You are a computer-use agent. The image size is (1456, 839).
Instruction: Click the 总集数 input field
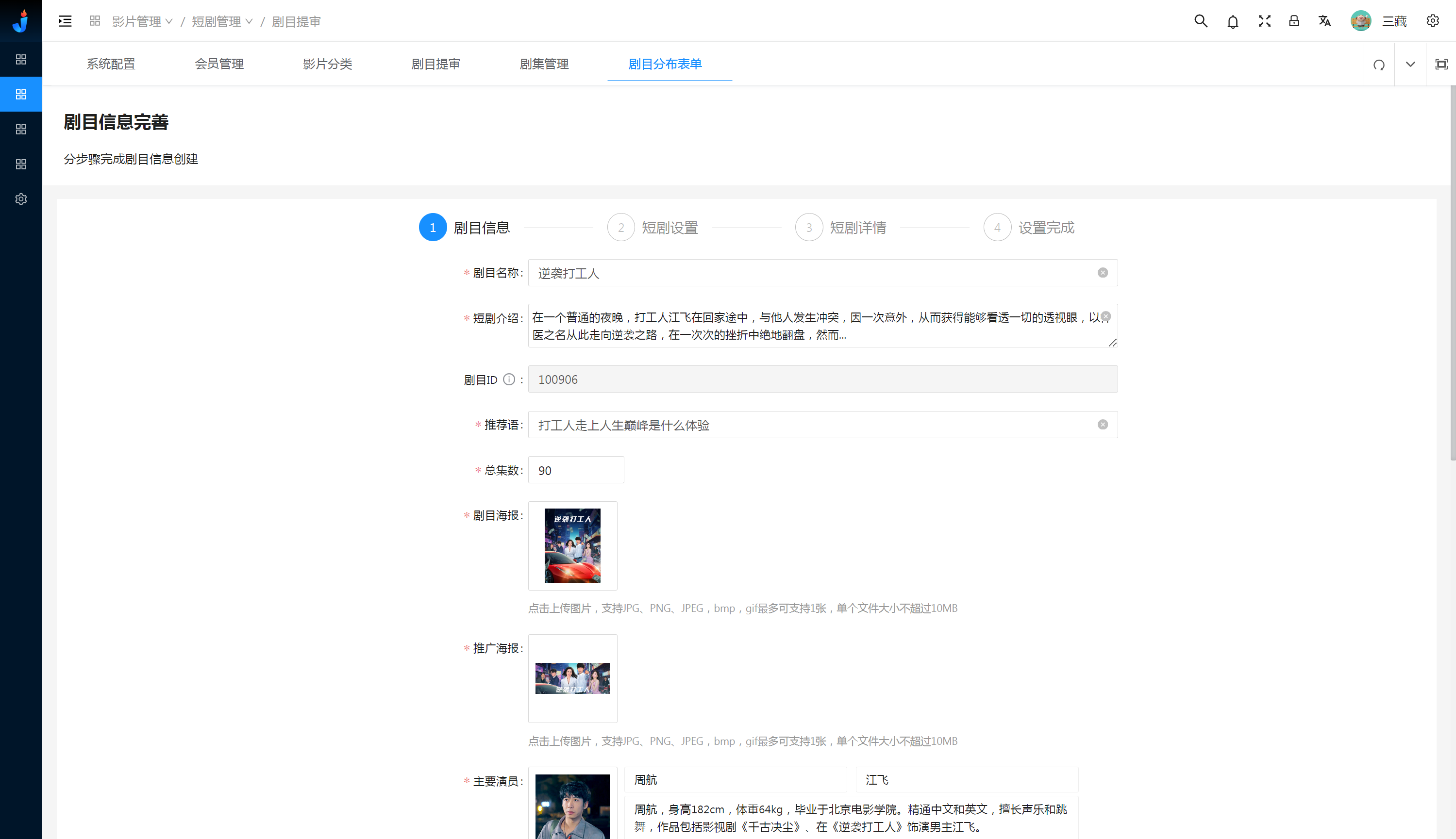(x=575, y=470)
